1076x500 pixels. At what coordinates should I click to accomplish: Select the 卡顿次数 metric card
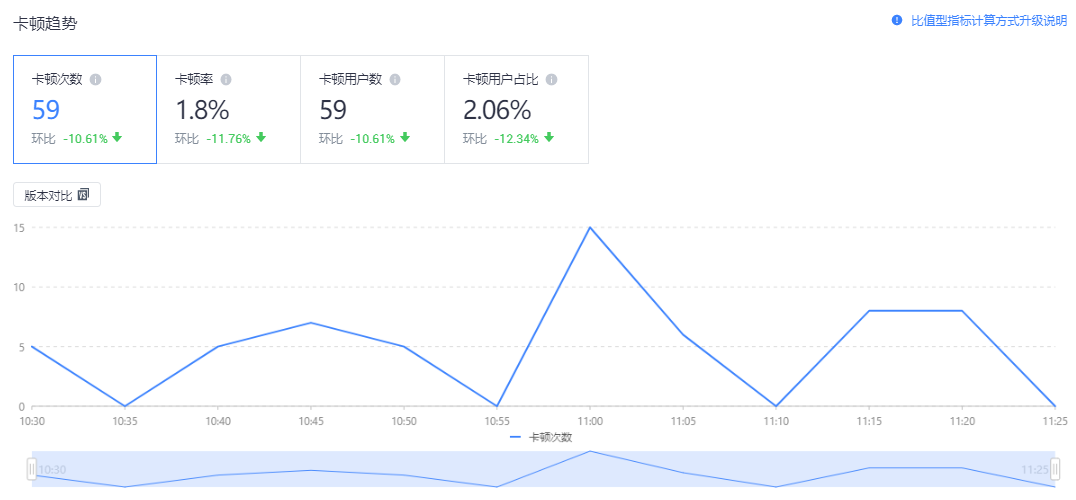point(85,110)
